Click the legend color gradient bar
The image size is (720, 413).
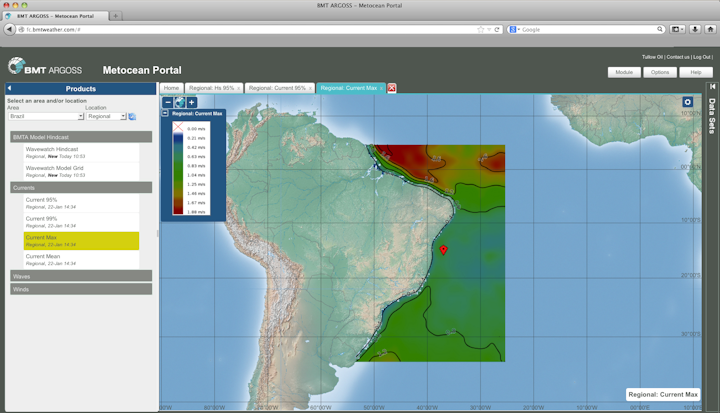(178, 174)
